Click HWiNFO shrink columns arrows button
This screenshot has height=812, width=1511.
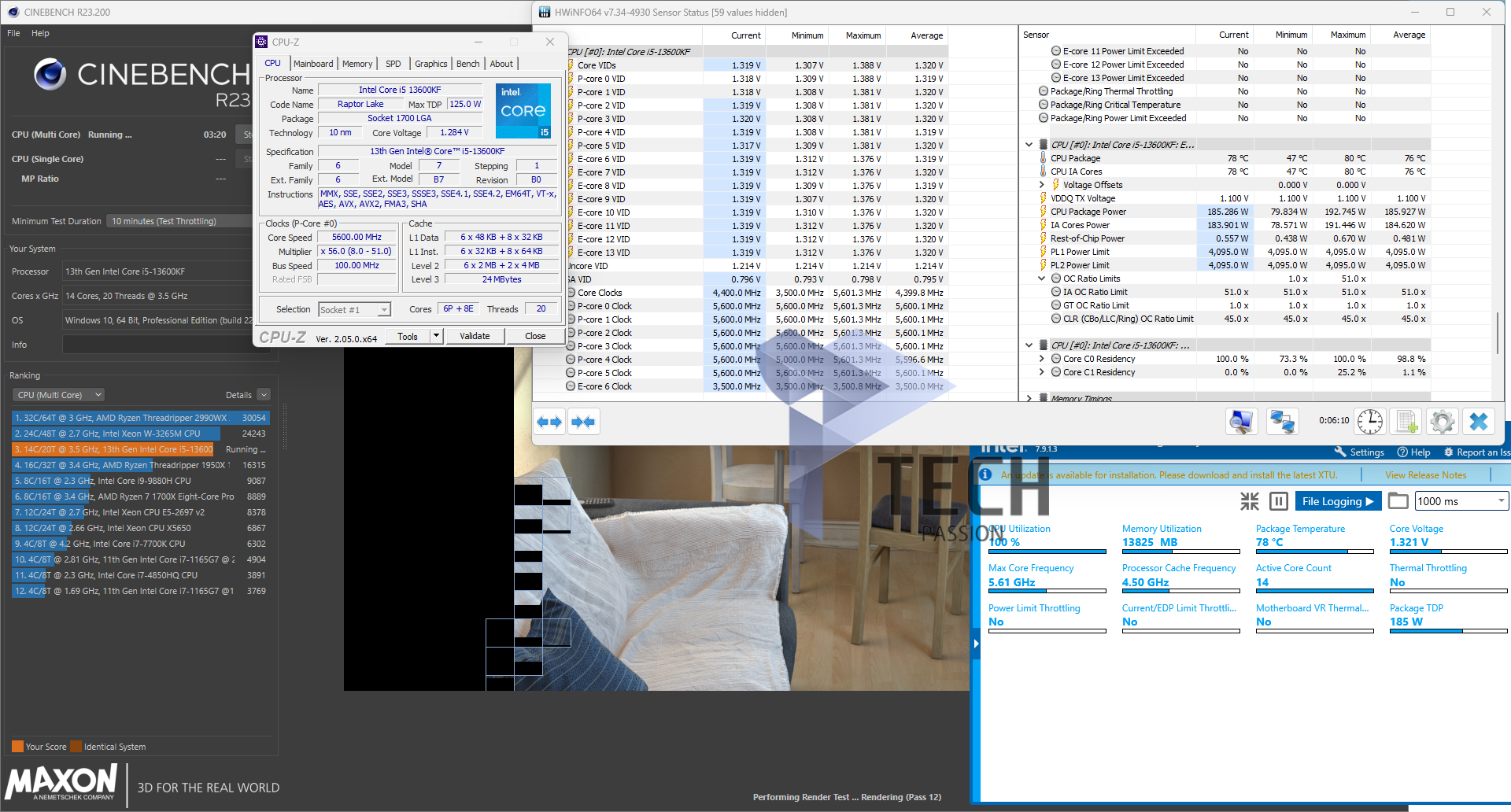click(583, 423)
